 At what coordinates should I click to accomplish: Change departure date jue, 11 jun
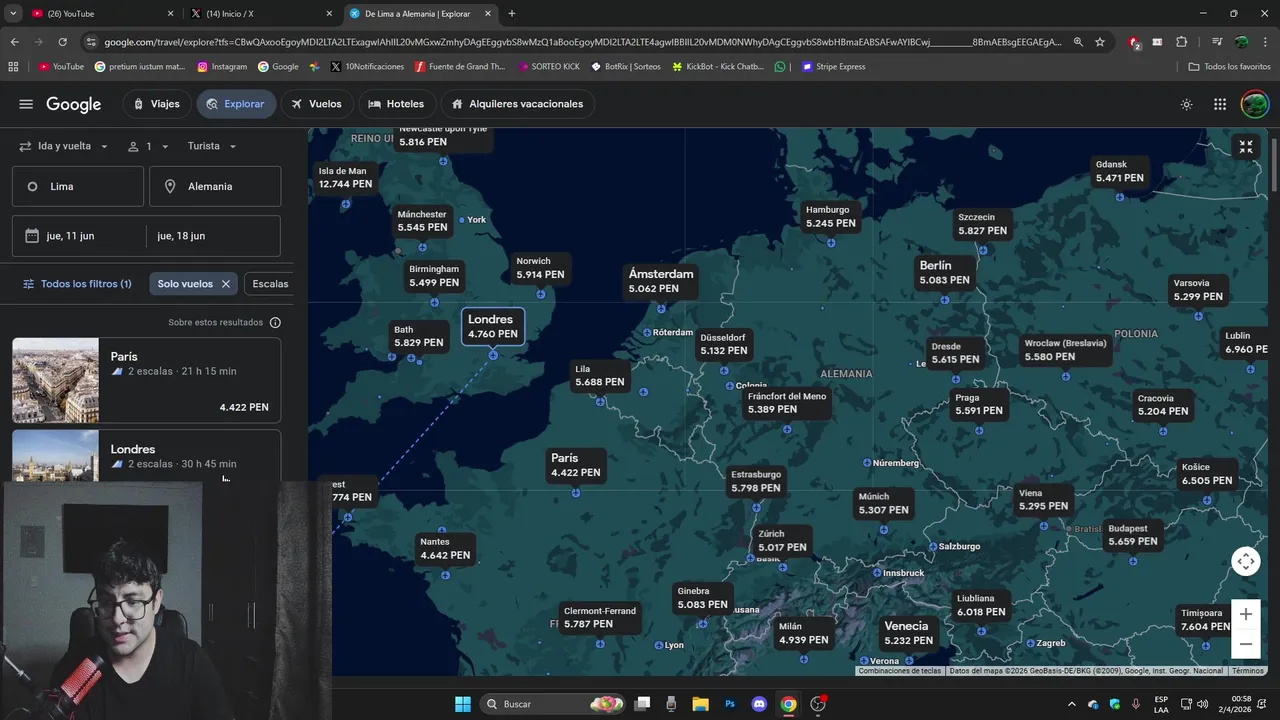79,236
